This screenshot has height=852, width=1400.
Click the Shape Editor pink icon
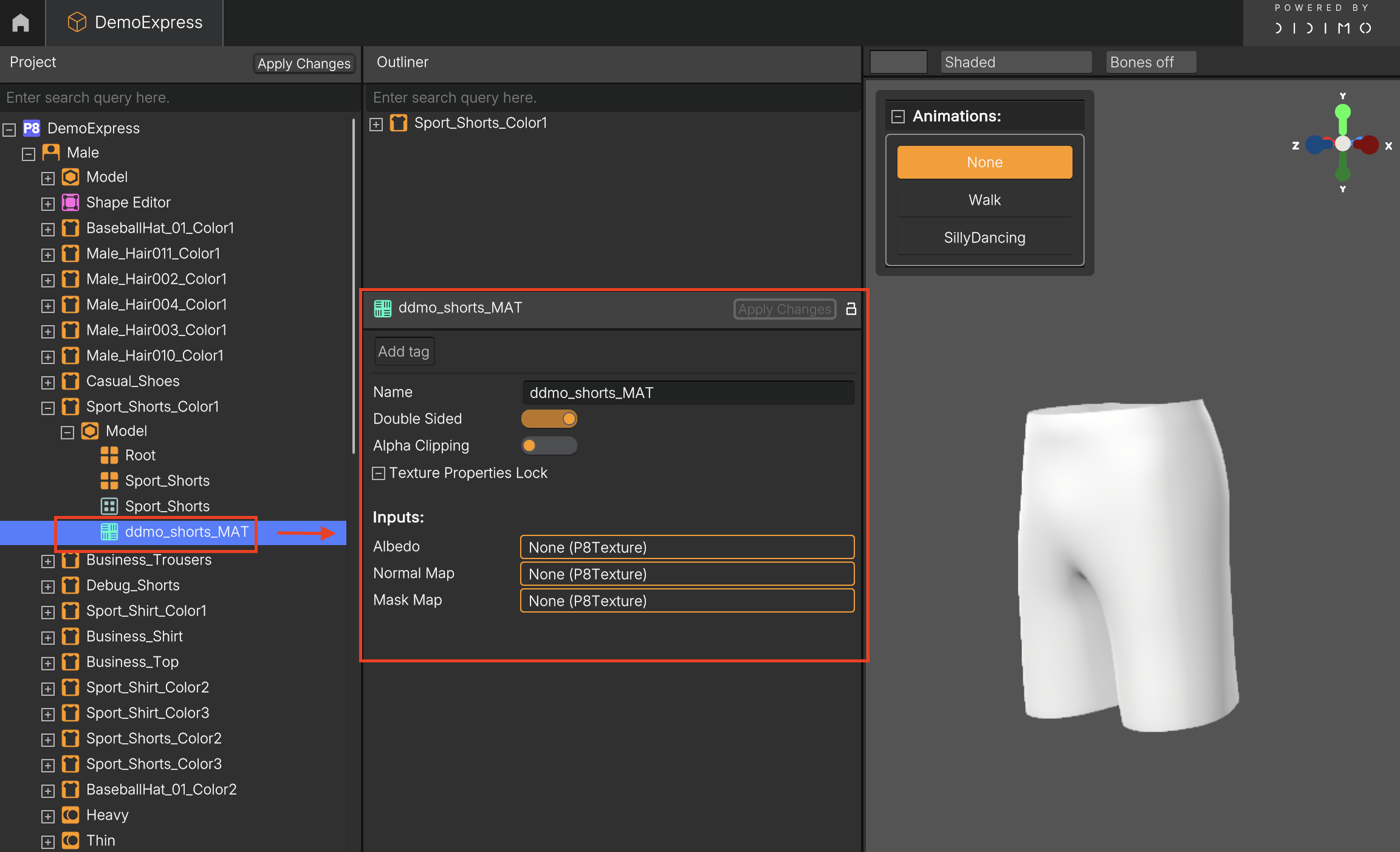pyautogui.click(x=70, y=202)
